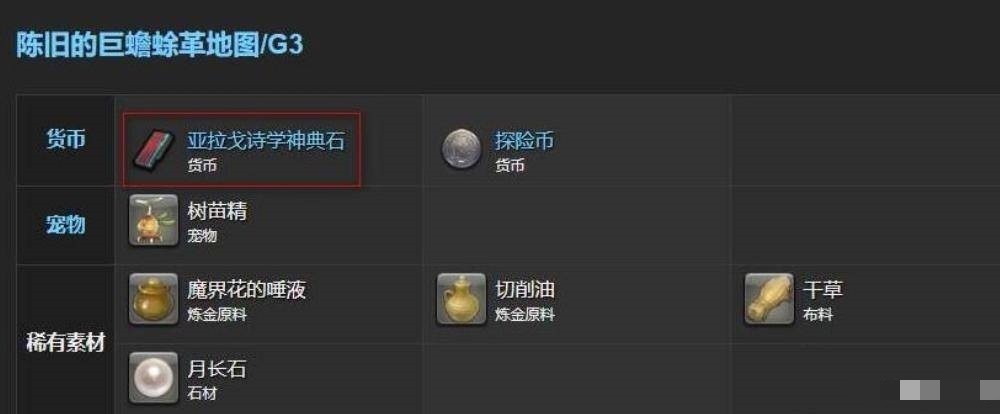The image size is (1000, 414).
Task: Click the 魔界花的唾液 pot icon
Action: [153, 300]
